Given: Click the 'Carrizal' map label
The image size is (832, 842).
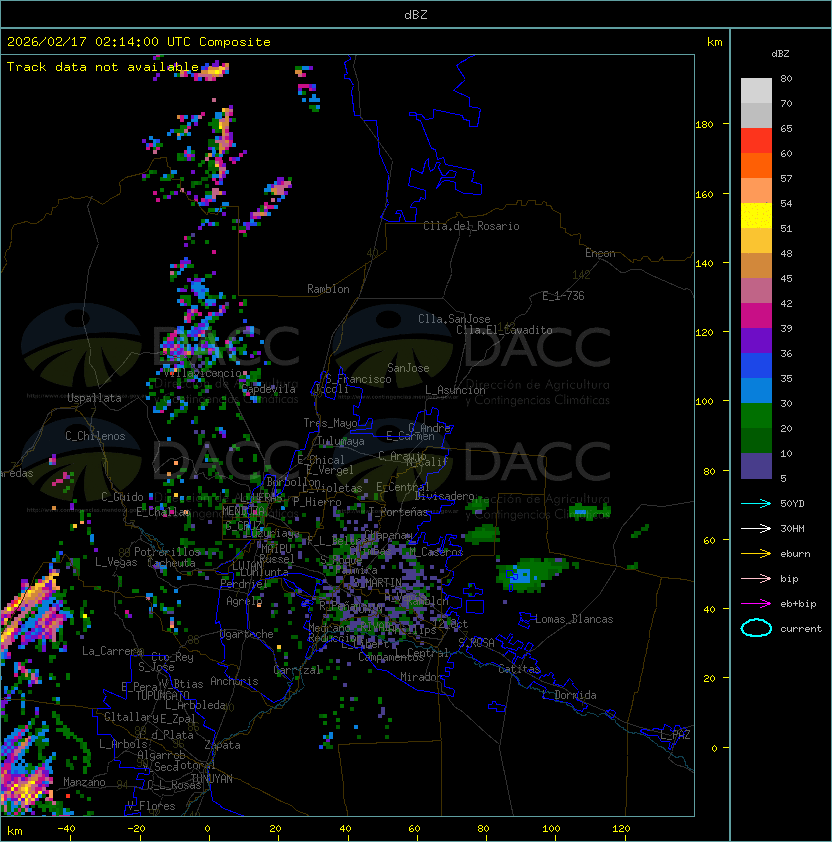Looking at the screenshot, I should tap(296, 670).
